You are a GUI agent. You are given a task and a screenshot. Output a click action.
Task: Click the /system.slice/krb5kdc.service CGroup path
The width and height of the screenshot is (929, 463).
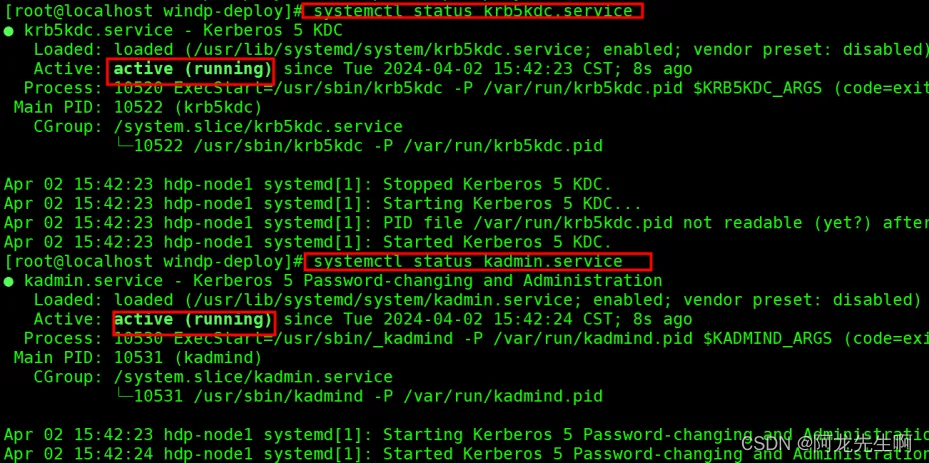258,127
